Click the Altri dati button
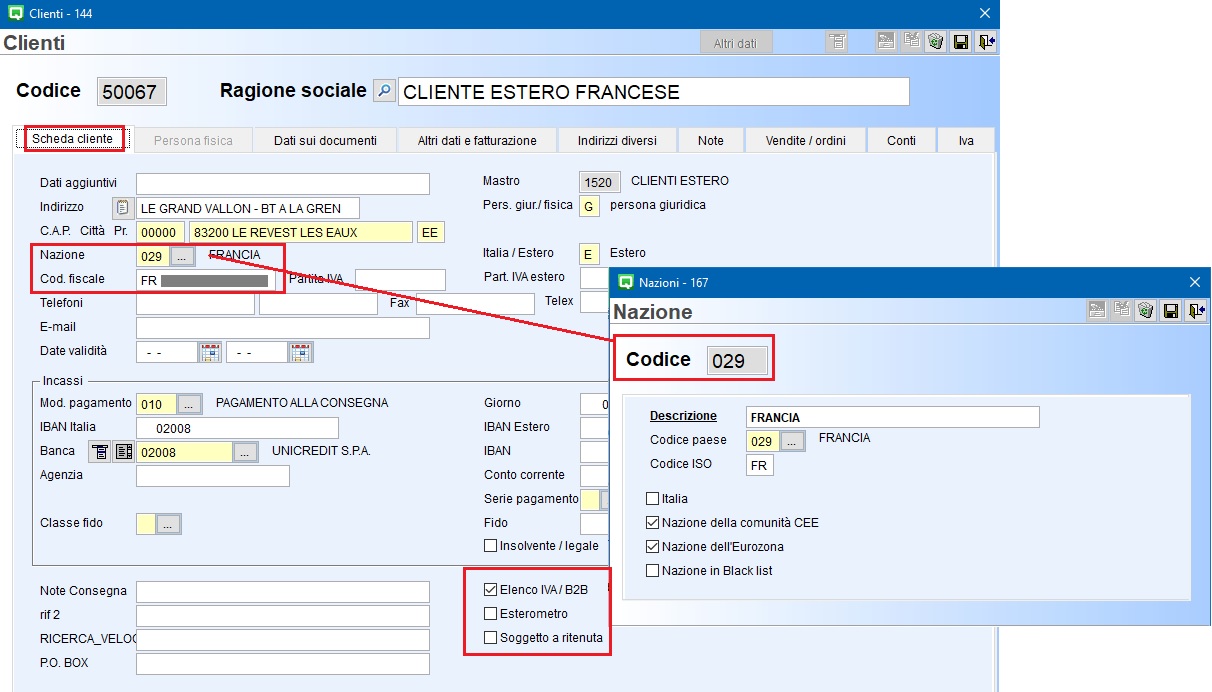 (735, 43)
